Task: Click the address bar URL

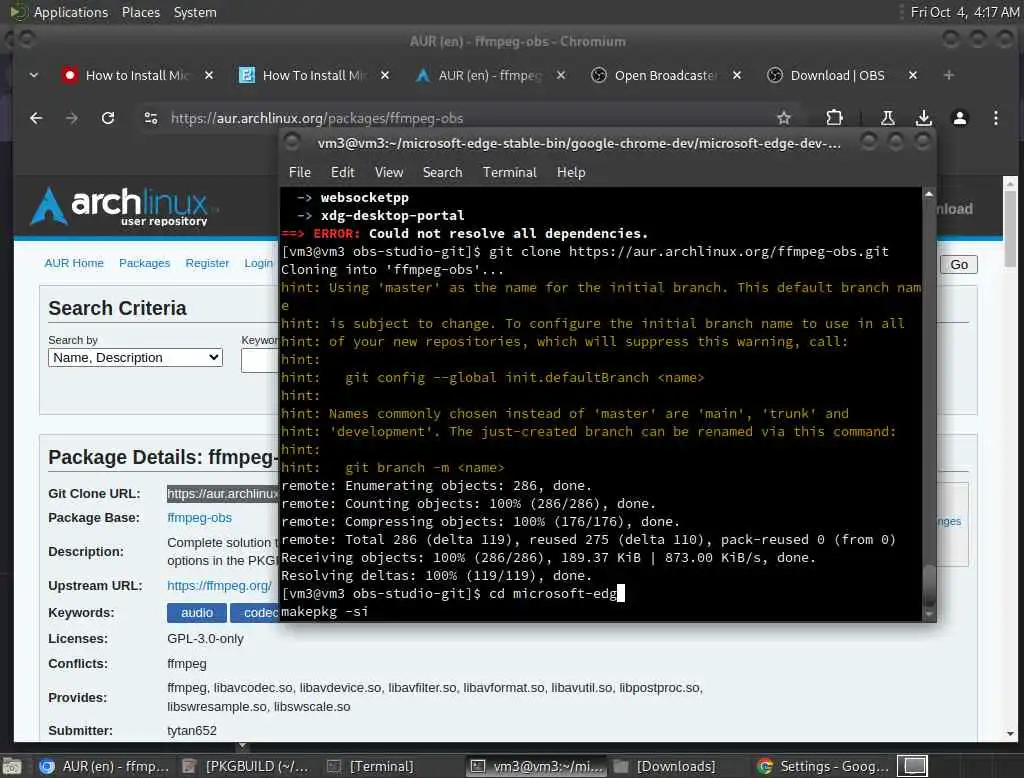Action: (x=317, y=118)
